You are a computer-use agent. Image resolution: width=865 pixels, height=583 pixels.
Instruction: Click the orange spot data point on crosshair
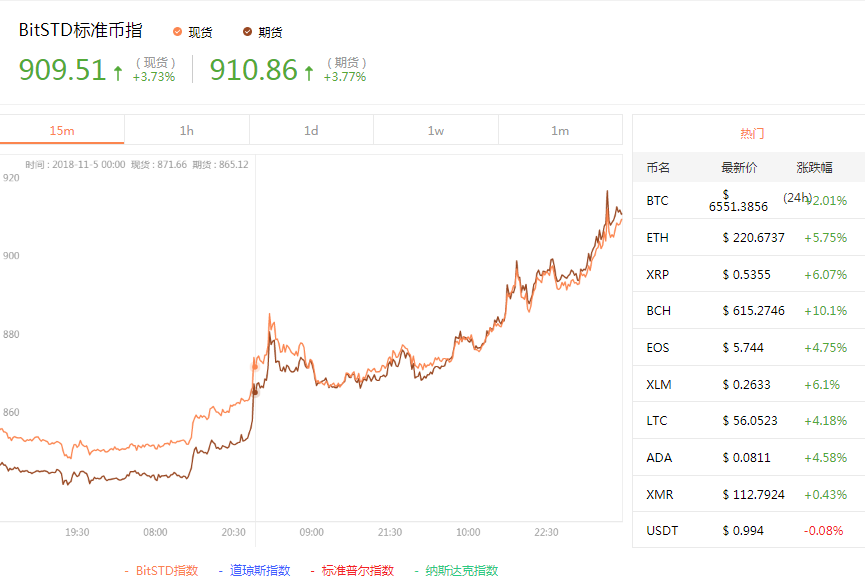click(255, 366)
